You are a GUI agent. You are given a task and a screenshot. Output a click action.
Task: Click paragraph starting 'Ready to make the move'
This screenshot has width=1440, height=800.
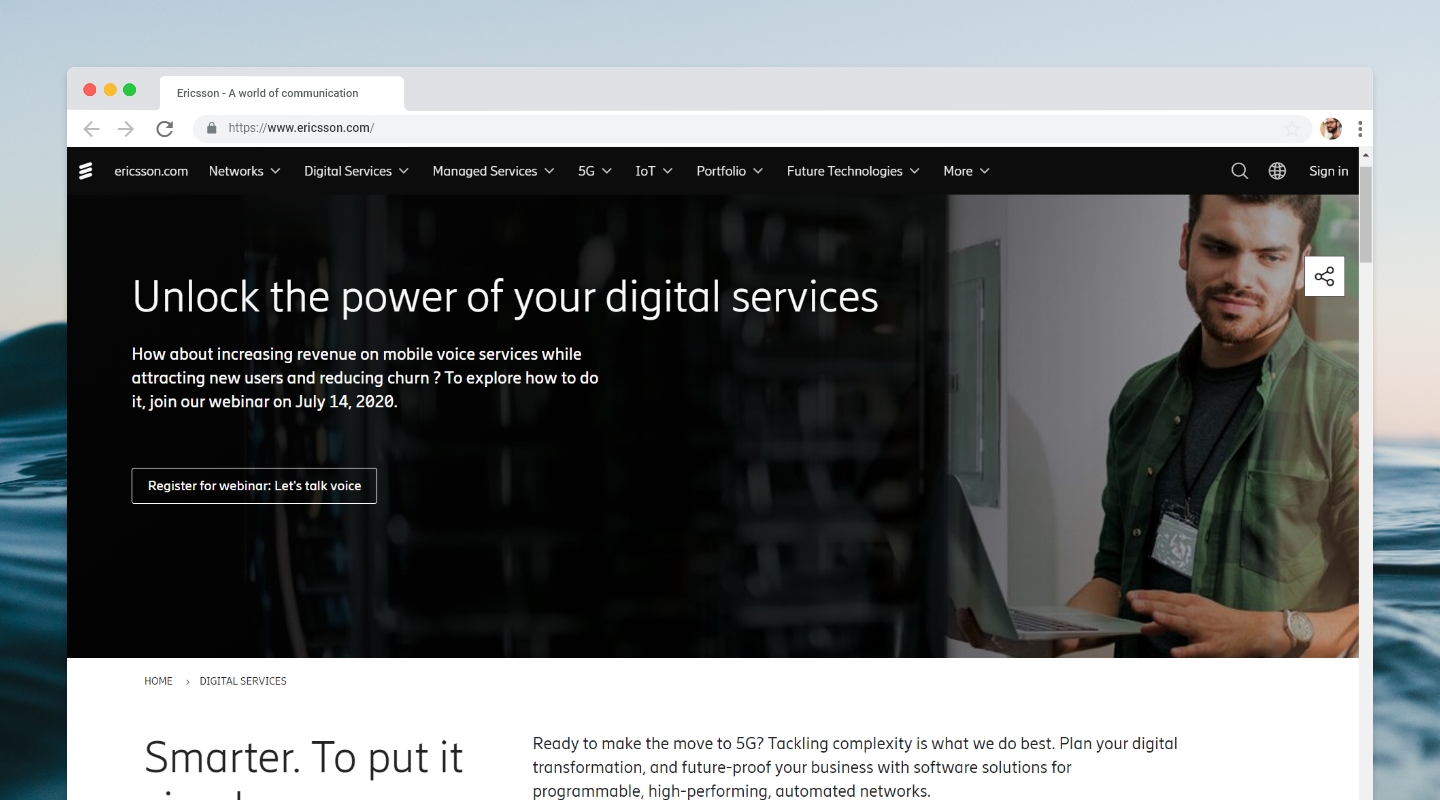click(855, 767)
